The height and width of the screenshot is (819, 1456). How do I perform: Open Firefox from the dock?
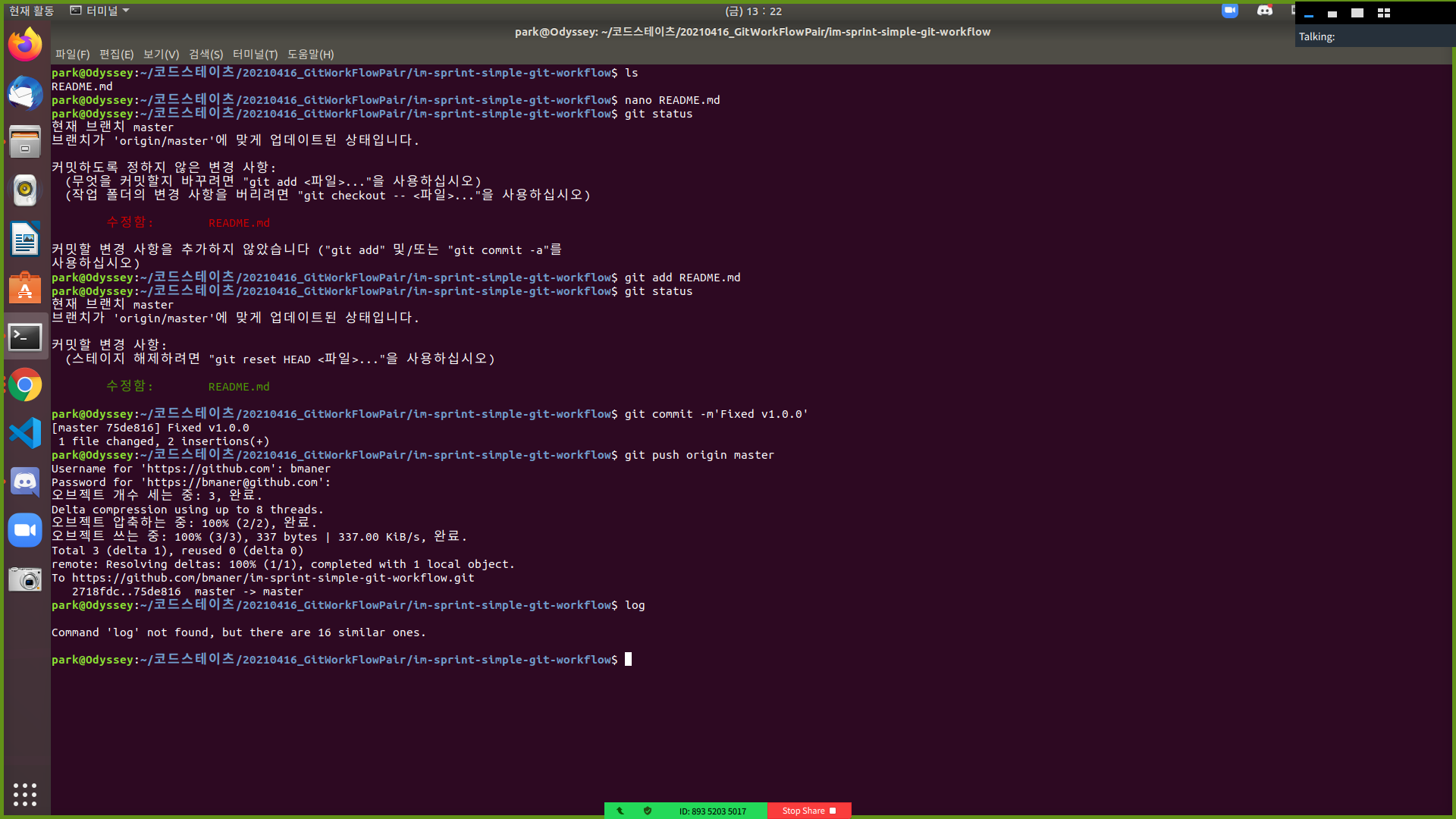click(25, 45)
